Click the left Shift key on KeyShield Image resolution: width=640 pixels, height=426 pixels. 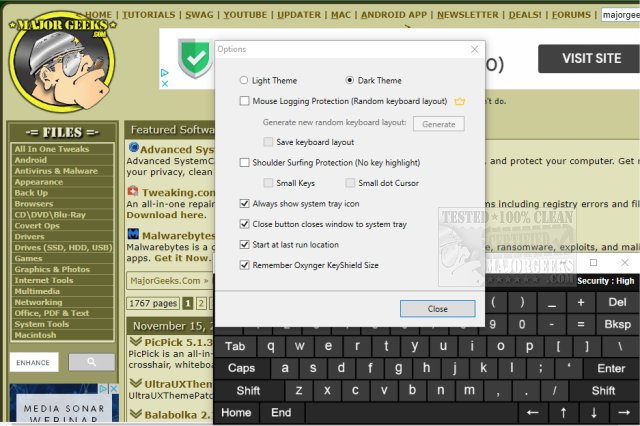click(248, 390)
